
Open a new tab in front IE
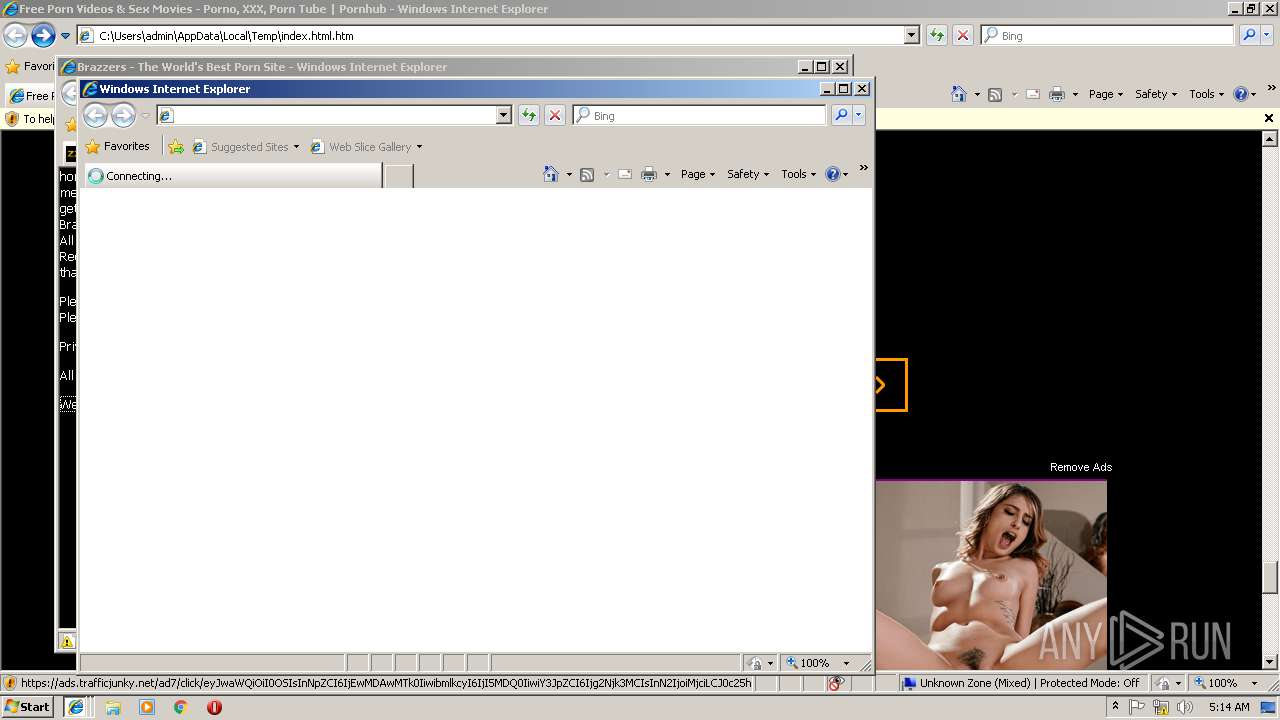pyautogui.click(x=399, y=176)
